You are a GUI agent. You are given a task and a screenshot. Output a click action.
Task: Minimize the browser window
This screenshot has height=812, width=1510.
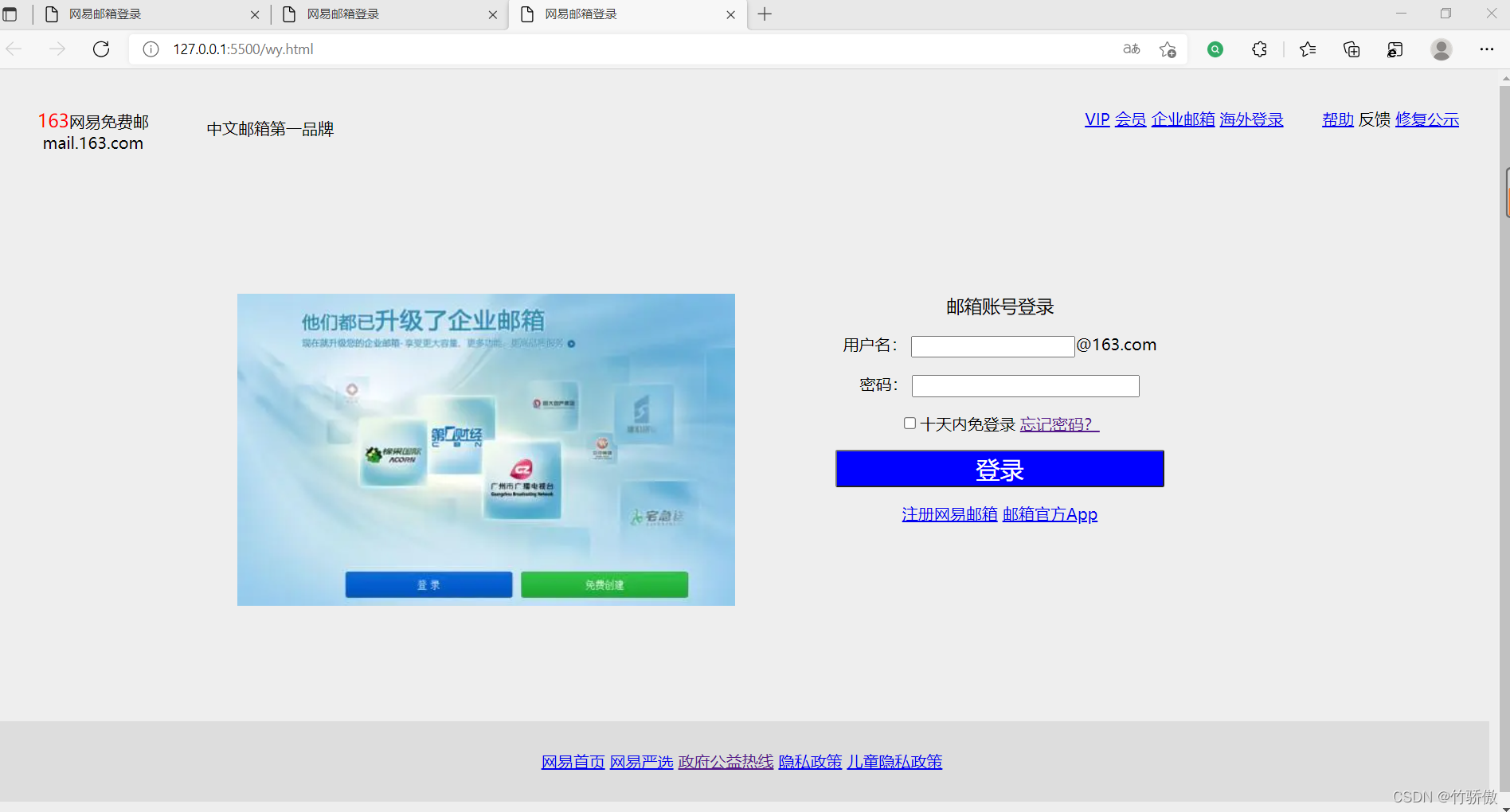click(1401, 14)
